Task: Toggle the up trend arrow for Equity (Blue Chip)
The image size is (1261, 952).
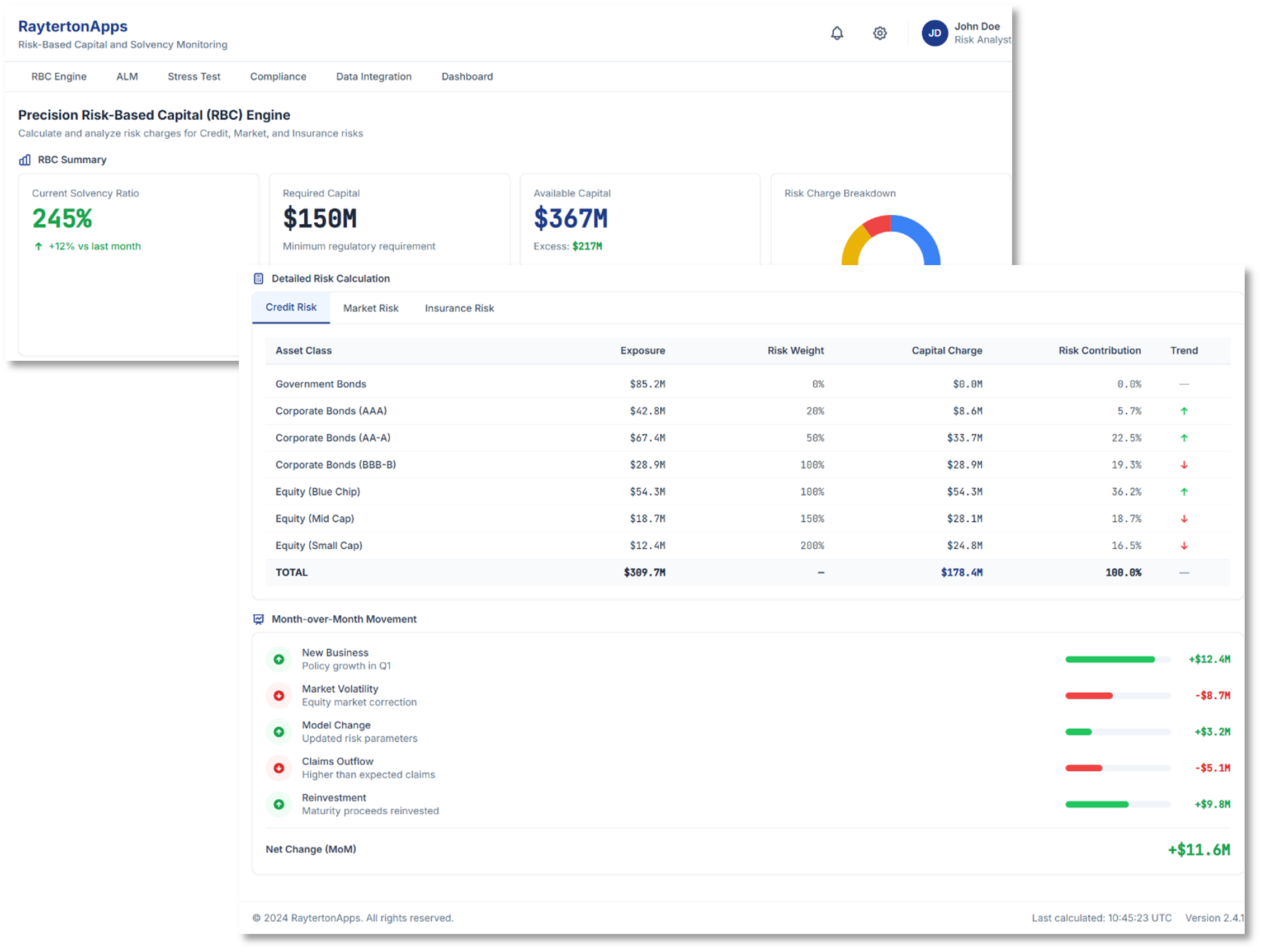Action: (x=1184, y=492)
